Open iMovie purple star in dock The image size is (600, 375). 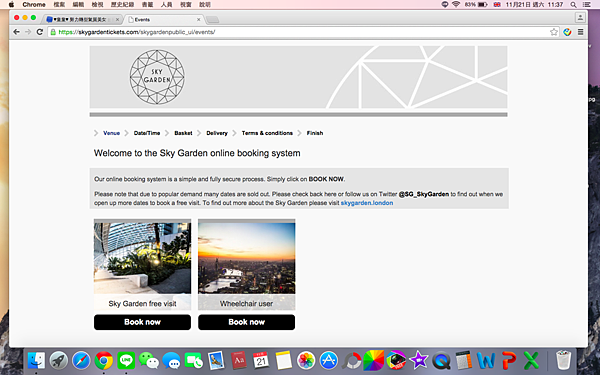[x=419, y=360]
